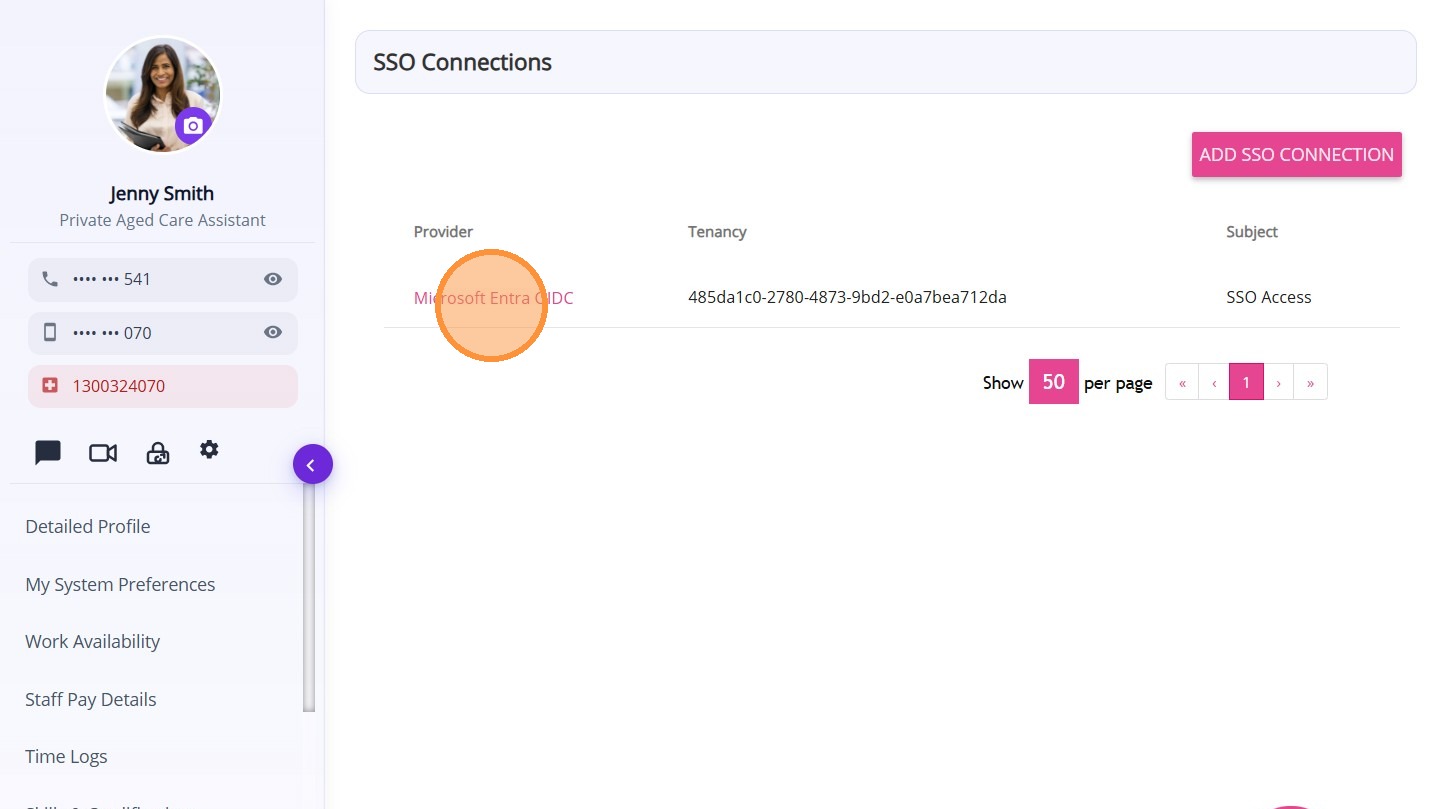The image size is (1447, 809).
Task: Click the red emergency medical icon
Action: (x=50, y=386)
